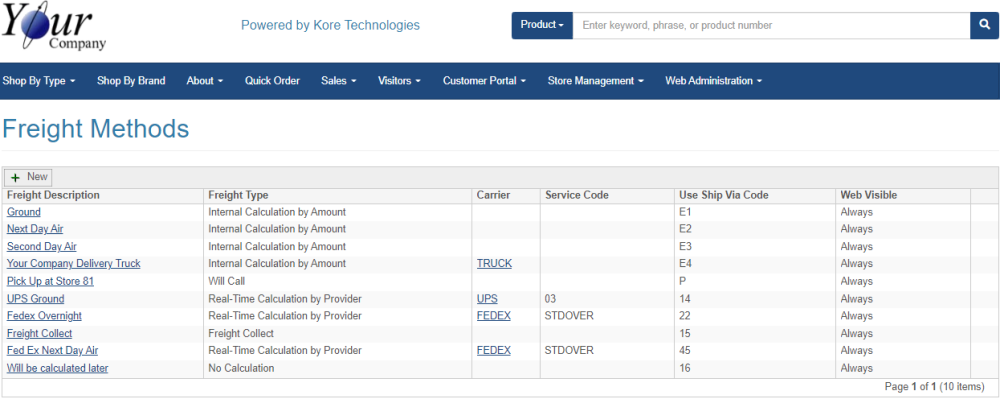This screenshot has width=1000, height=399.
Task: Add a new freight method with plus button
Action: point(28,177)
